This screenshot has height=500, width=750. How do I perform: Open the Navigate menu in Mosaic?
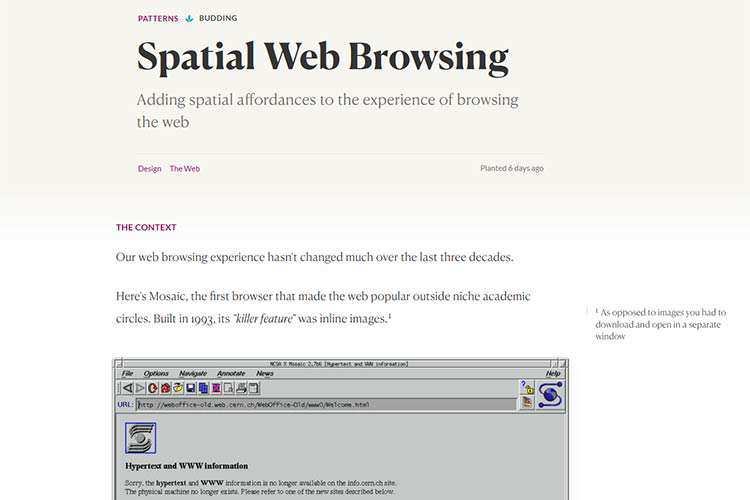point(193,373)
